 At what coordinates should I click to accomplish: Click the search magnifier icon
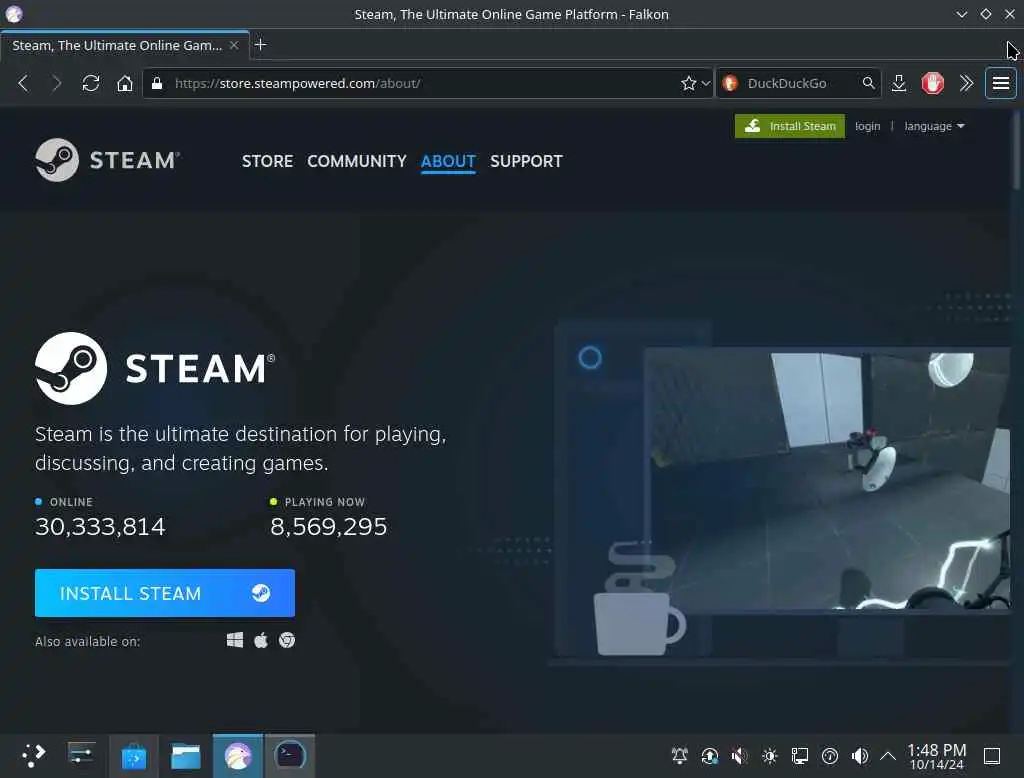868,83
